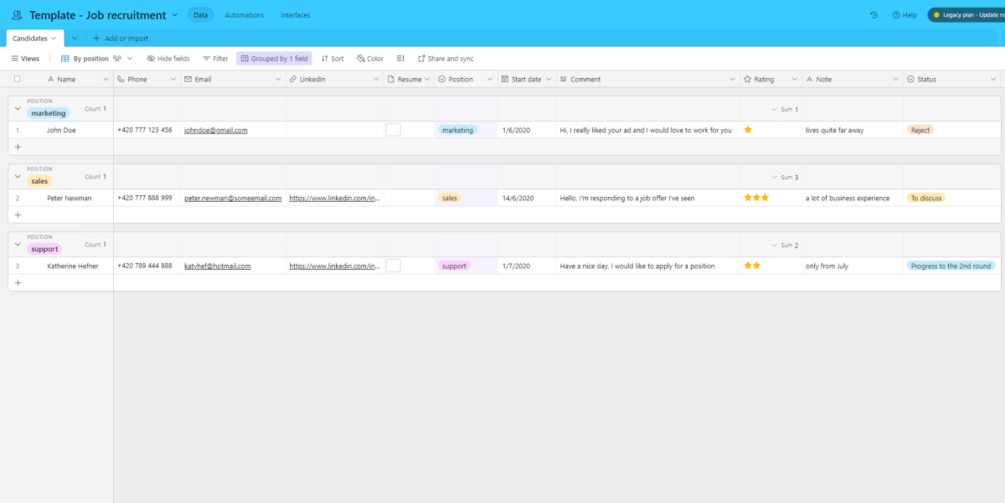
Task: Open the base history clock icon
Action: (x=874, y=15)
